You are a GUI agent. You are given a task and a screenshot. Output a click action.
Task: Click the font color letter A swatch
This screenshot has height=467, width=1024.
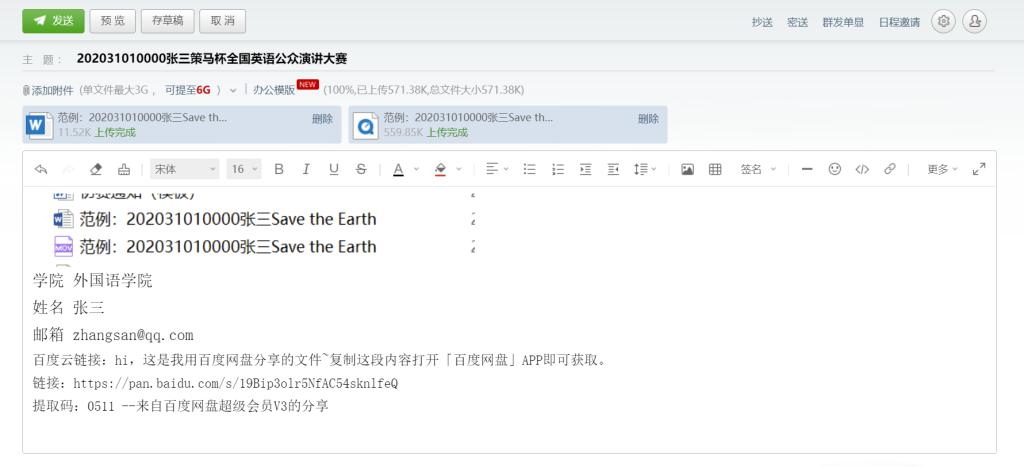398,169
